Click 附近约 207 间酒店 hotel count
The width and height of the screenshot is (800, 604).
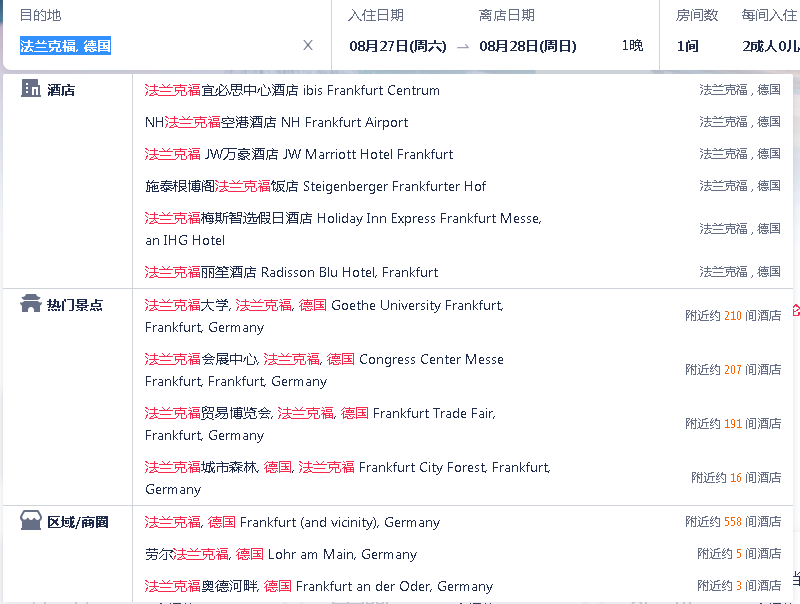click(x=733, y=370)
